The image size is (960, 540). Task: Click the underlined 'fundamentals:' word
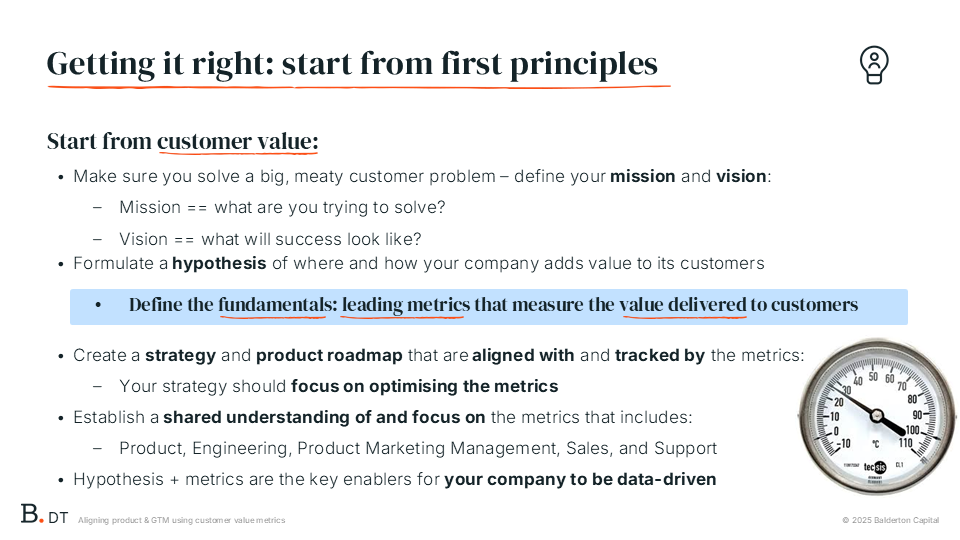click(x=278, y=305)
